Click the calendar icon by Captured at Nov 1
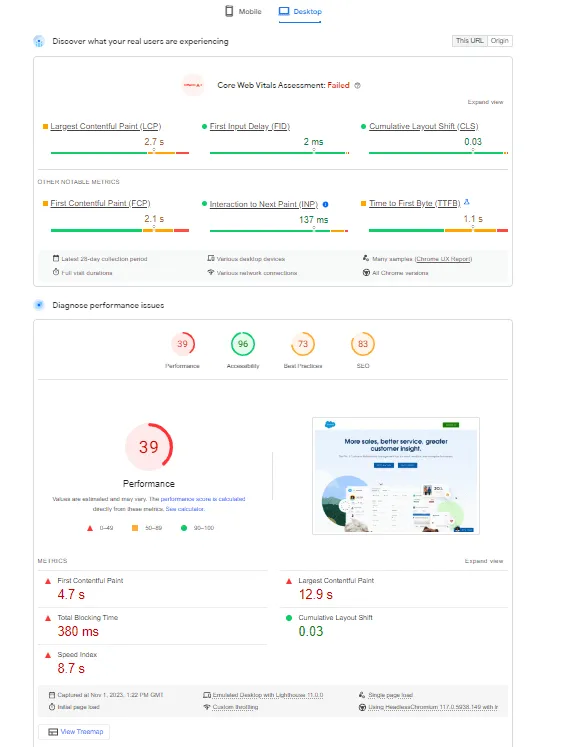This screenshot has height=747, width=575. coord(52,695)
